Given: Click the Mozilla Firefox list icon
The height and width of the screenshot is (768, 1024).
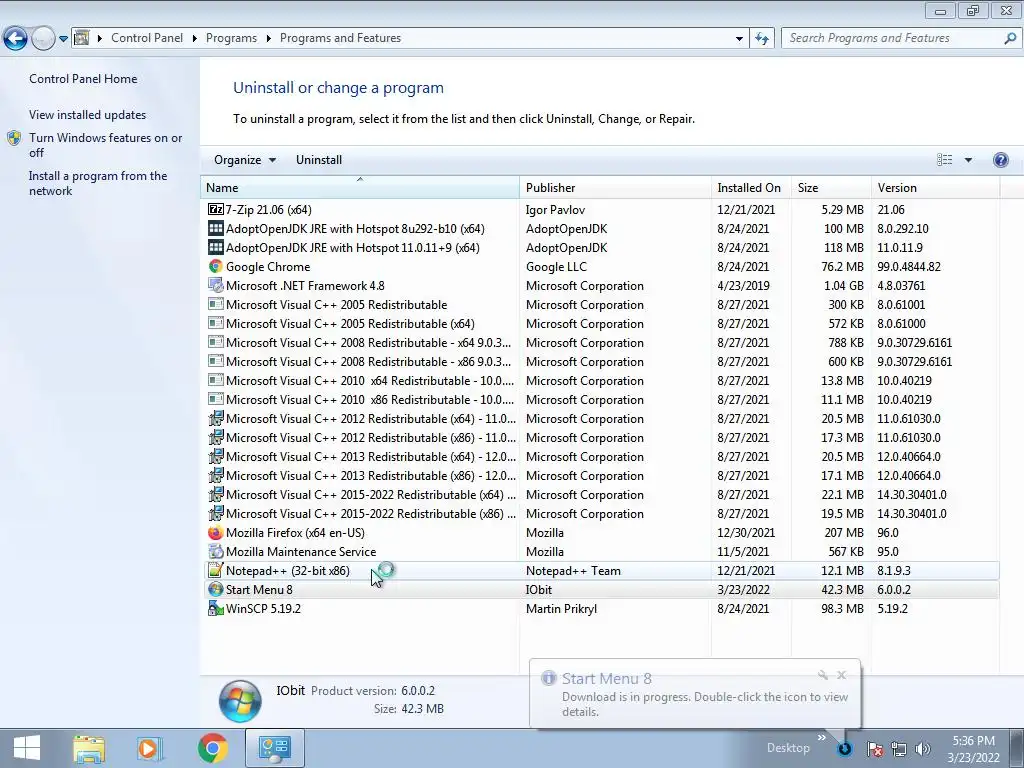Looking at the screenshot, I should [216, 533].
